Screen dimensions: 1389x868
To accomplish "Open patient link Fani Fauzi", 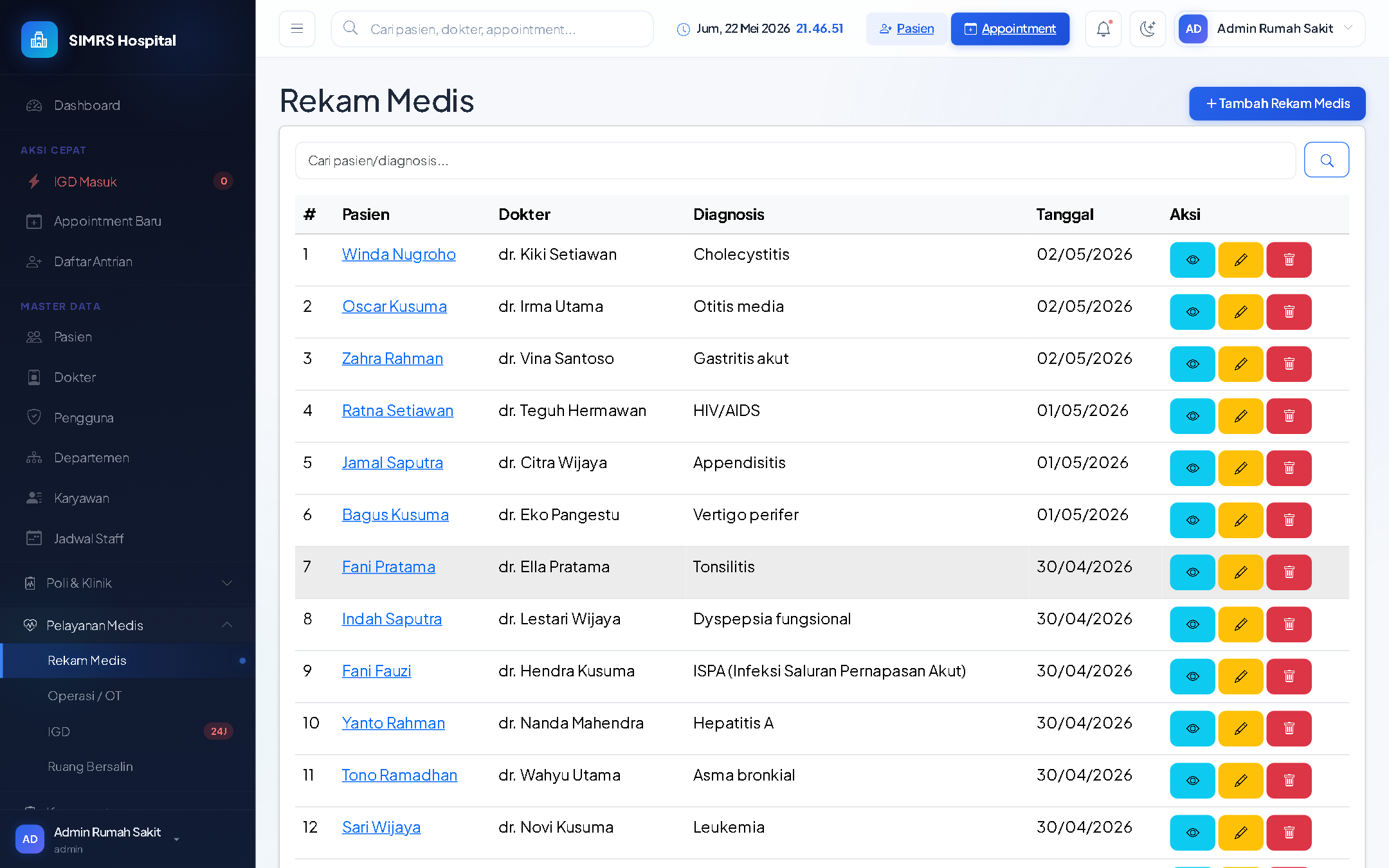I will 376,671.
